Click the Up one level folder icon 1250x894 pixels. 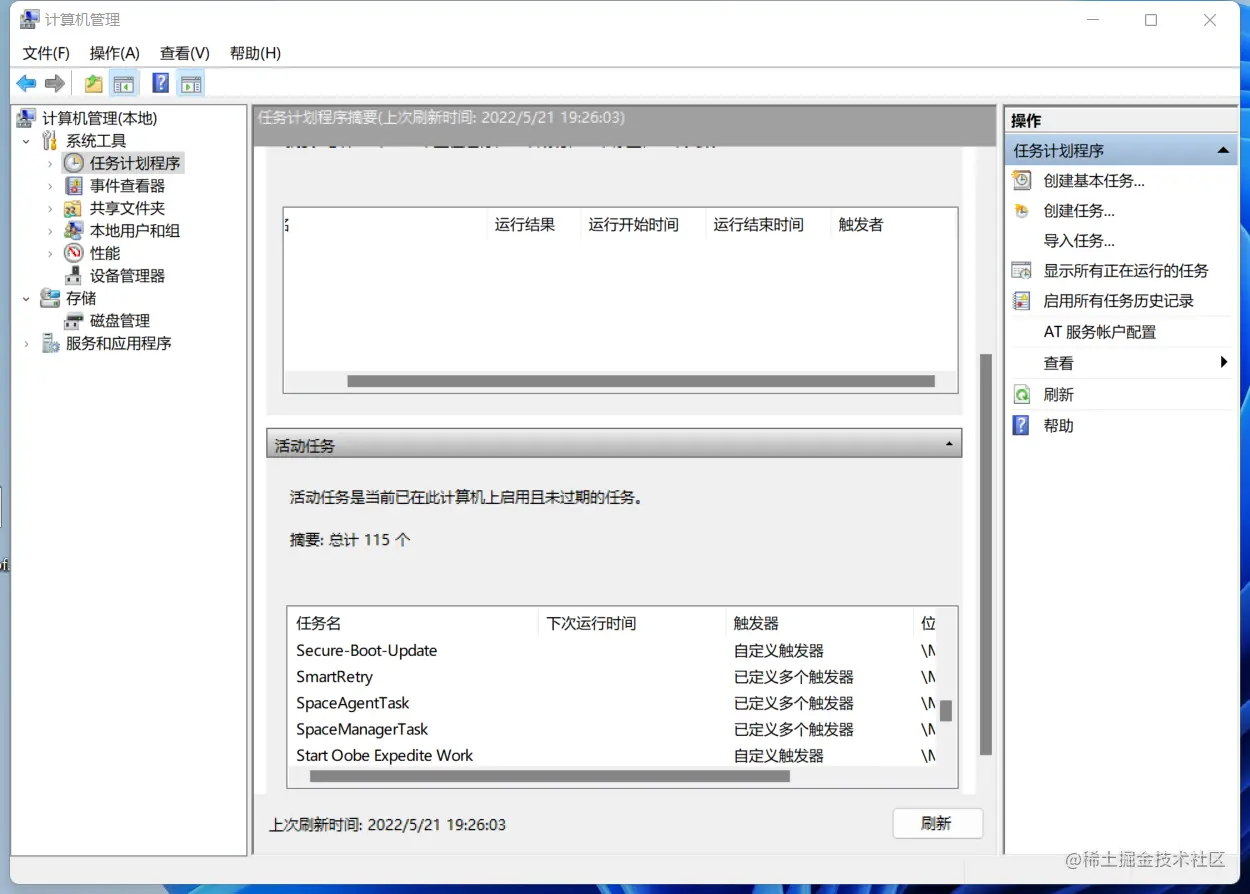(x=93, y=84)
